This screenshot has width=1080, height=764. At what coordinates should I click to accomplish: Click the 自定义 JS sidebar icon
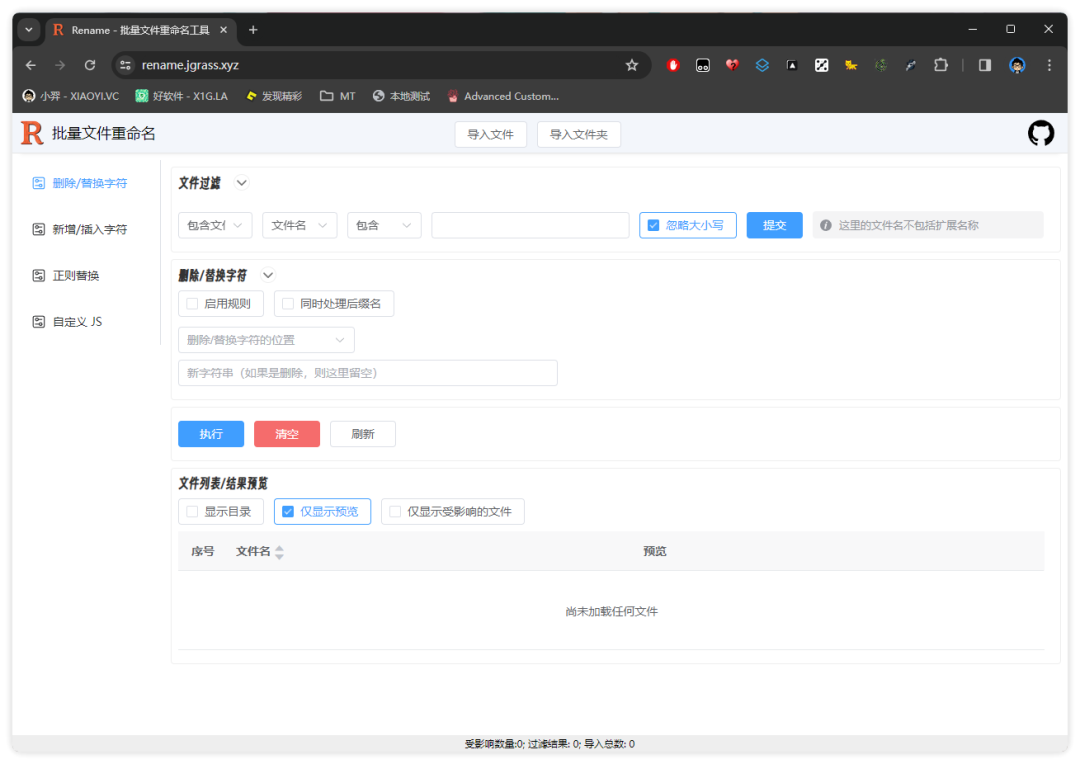pyautogui.click(x=39, y=322)
